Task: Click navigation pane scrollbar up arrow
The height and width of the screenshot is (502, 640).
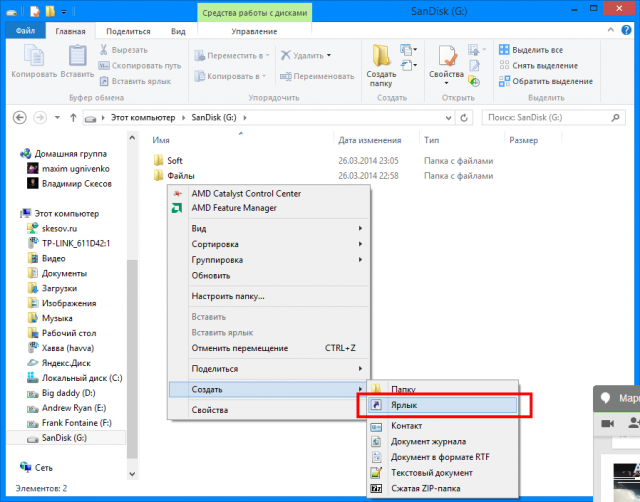Action: 132,138
